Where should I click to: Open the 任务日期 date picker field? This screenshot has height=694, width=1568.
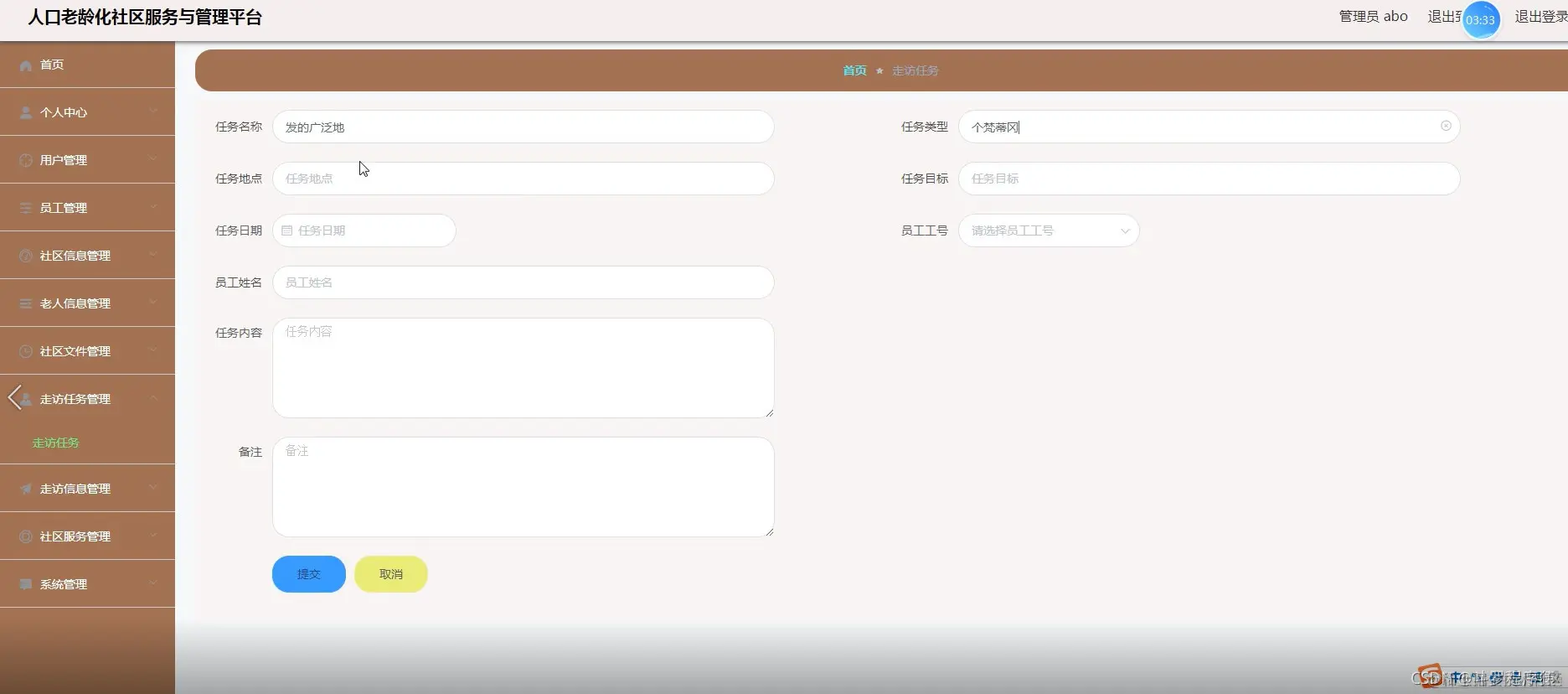[364, 230]
